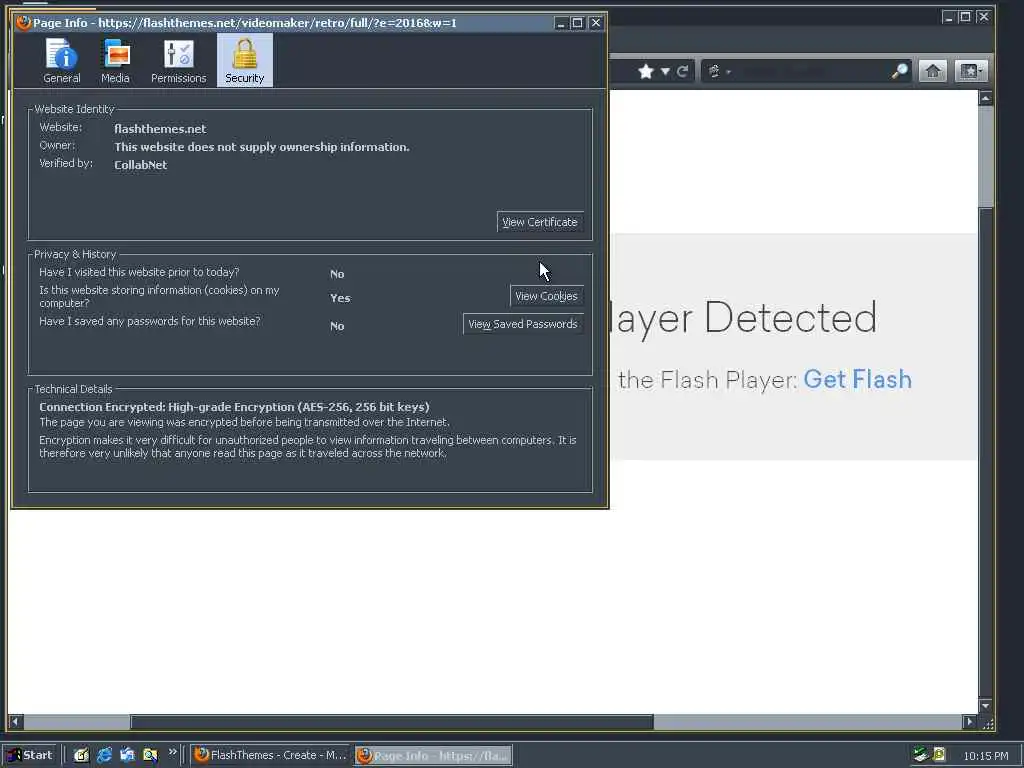Open View Saved Passwords
This screenshot has width=1024, height=768.
pos(523,324)
